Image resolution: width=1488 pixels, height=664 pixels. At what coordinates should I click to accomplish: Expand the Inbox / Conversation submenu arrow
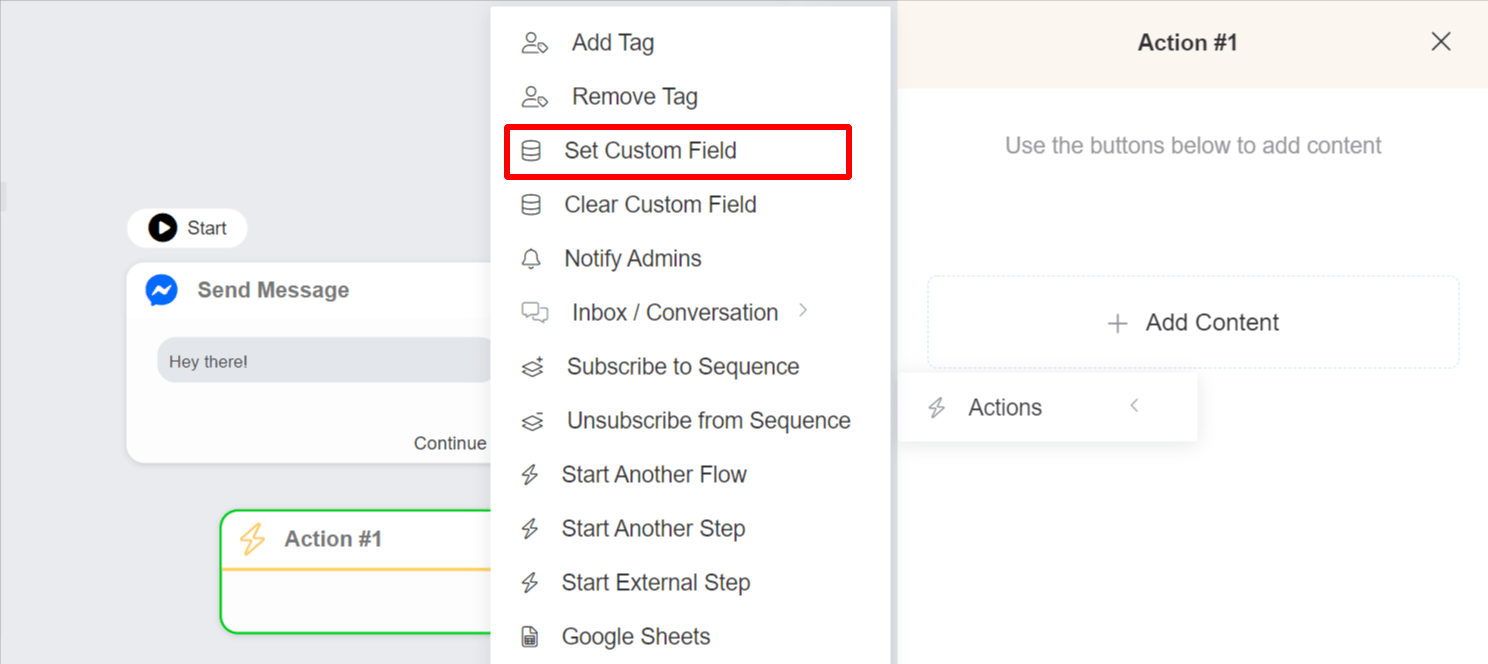point(803,311)
